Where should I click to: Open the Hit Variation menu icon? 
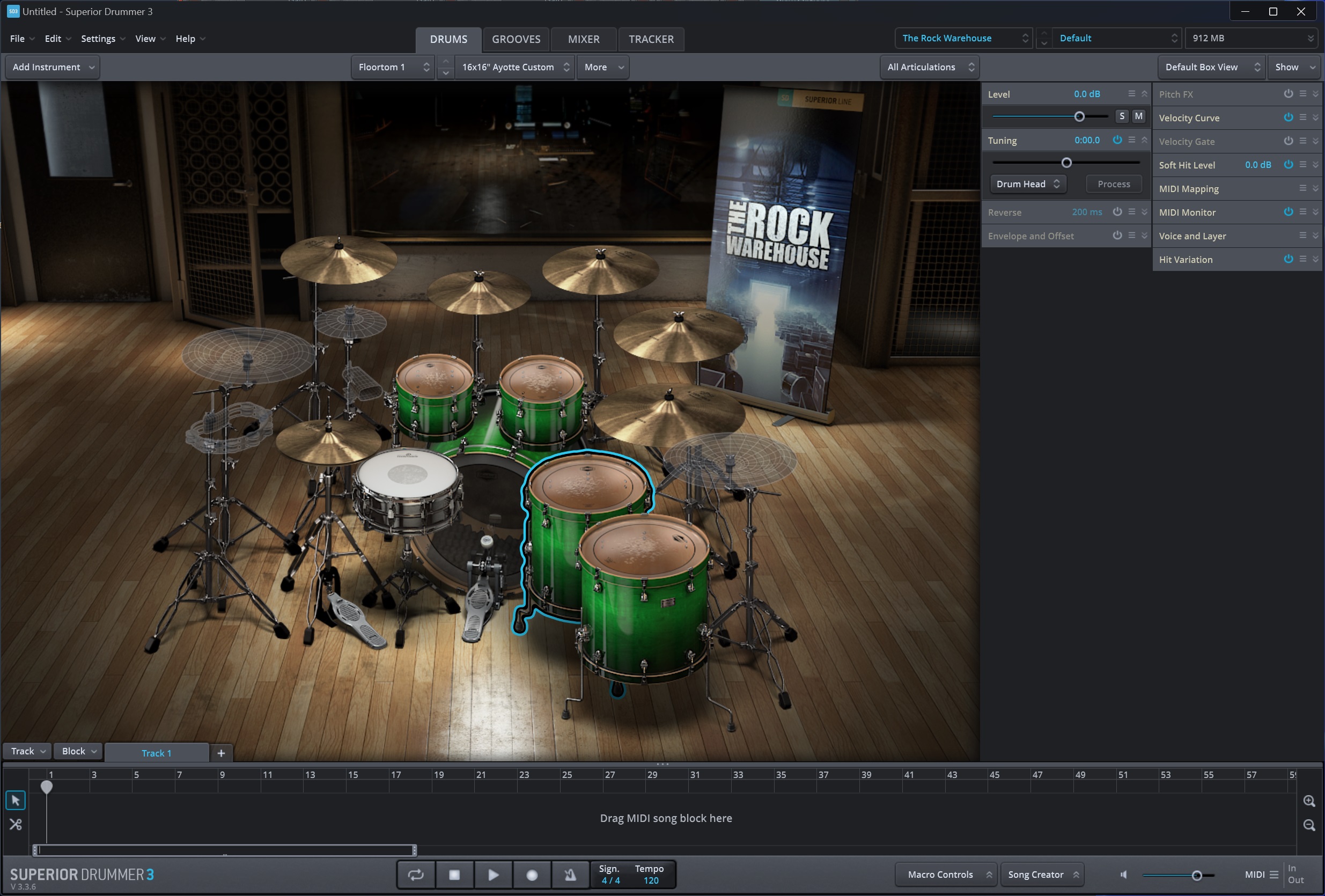(x=1303, y=259)
